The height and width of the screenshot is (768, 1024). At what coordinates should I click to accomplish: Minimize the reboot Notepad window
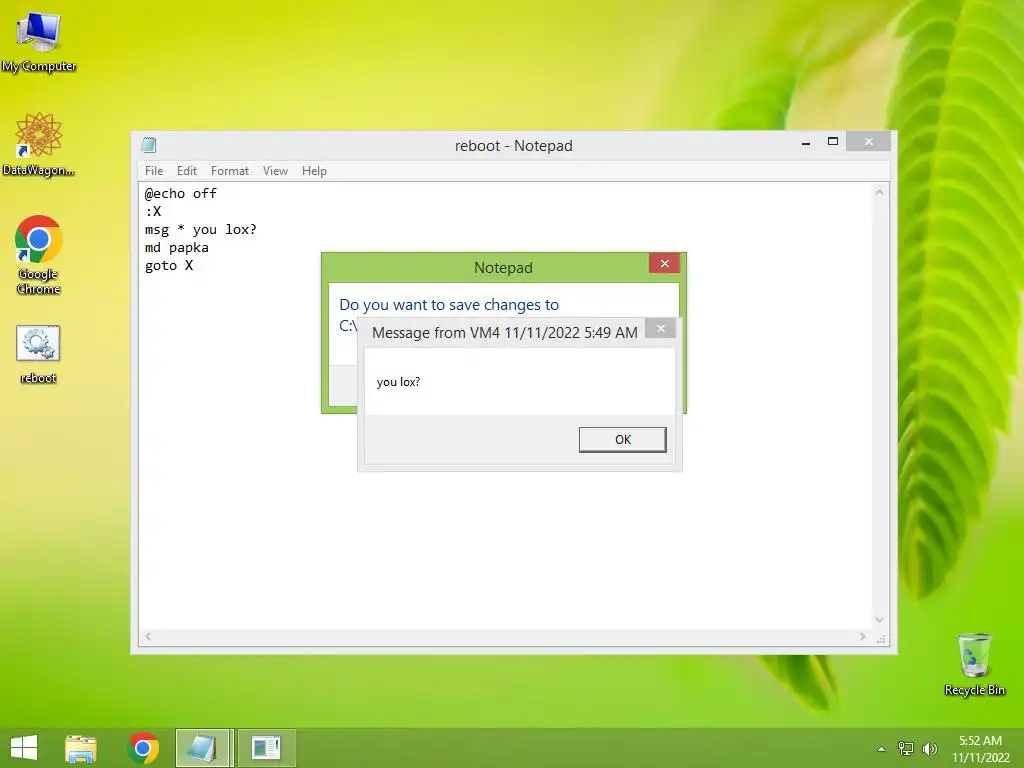tap(806, 142)
